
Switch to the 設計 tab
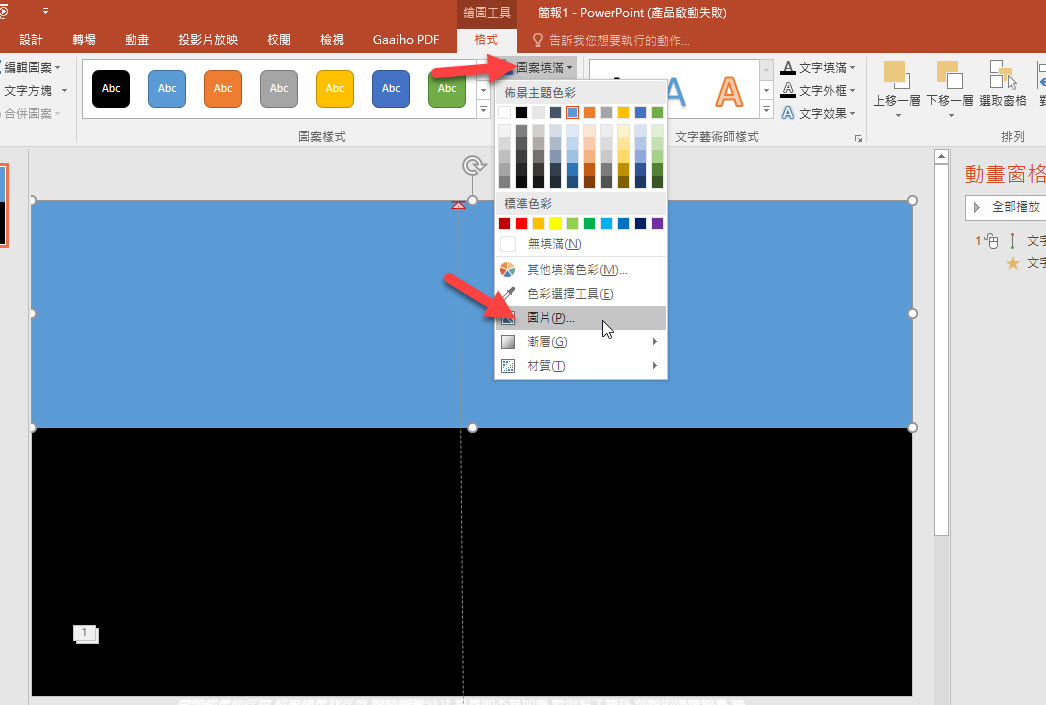click(x=31, y=40)
